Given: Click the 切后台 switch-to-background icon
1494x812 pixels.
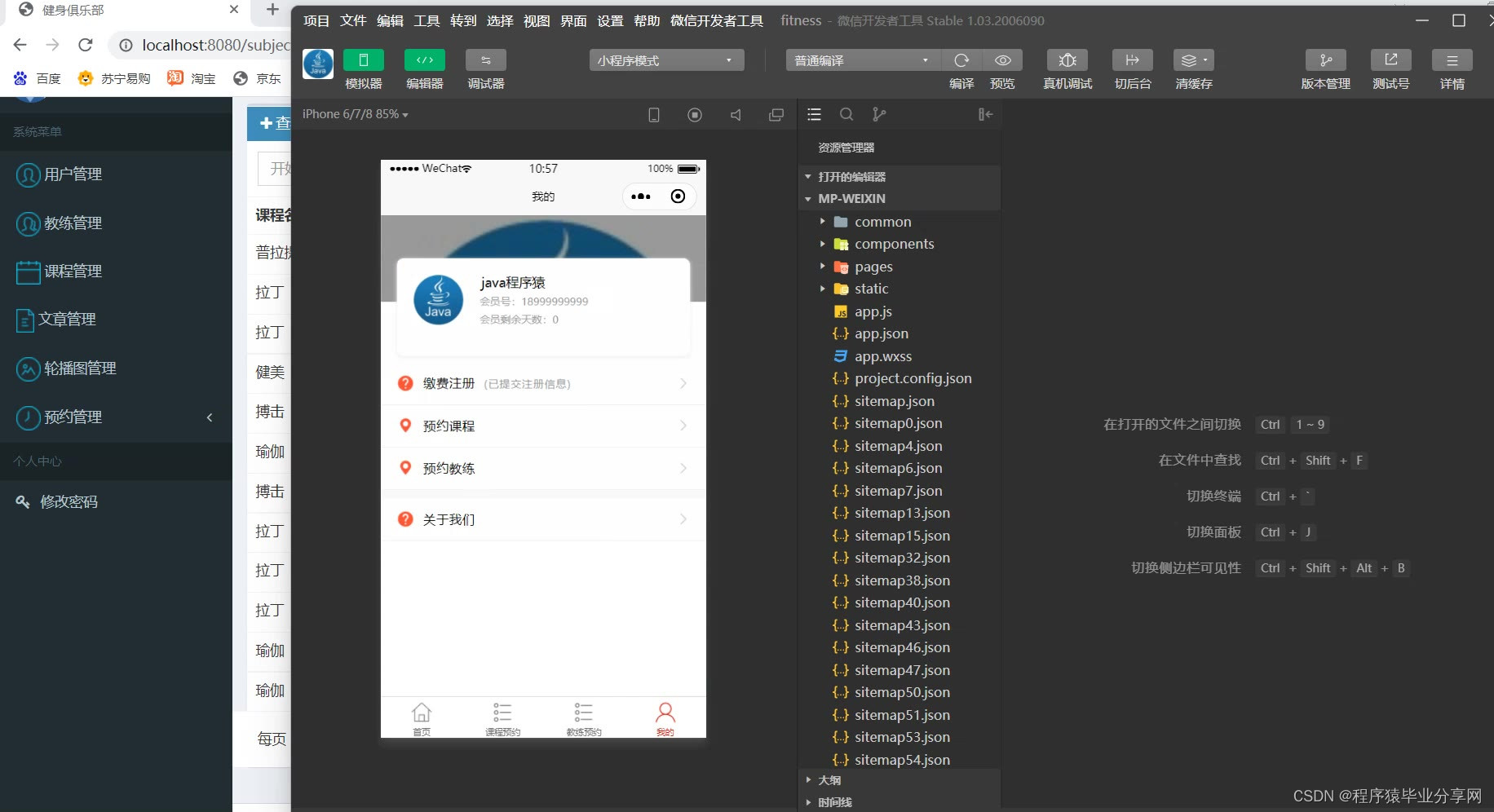Looking at the screenshot, I should tap(1133, 60).
